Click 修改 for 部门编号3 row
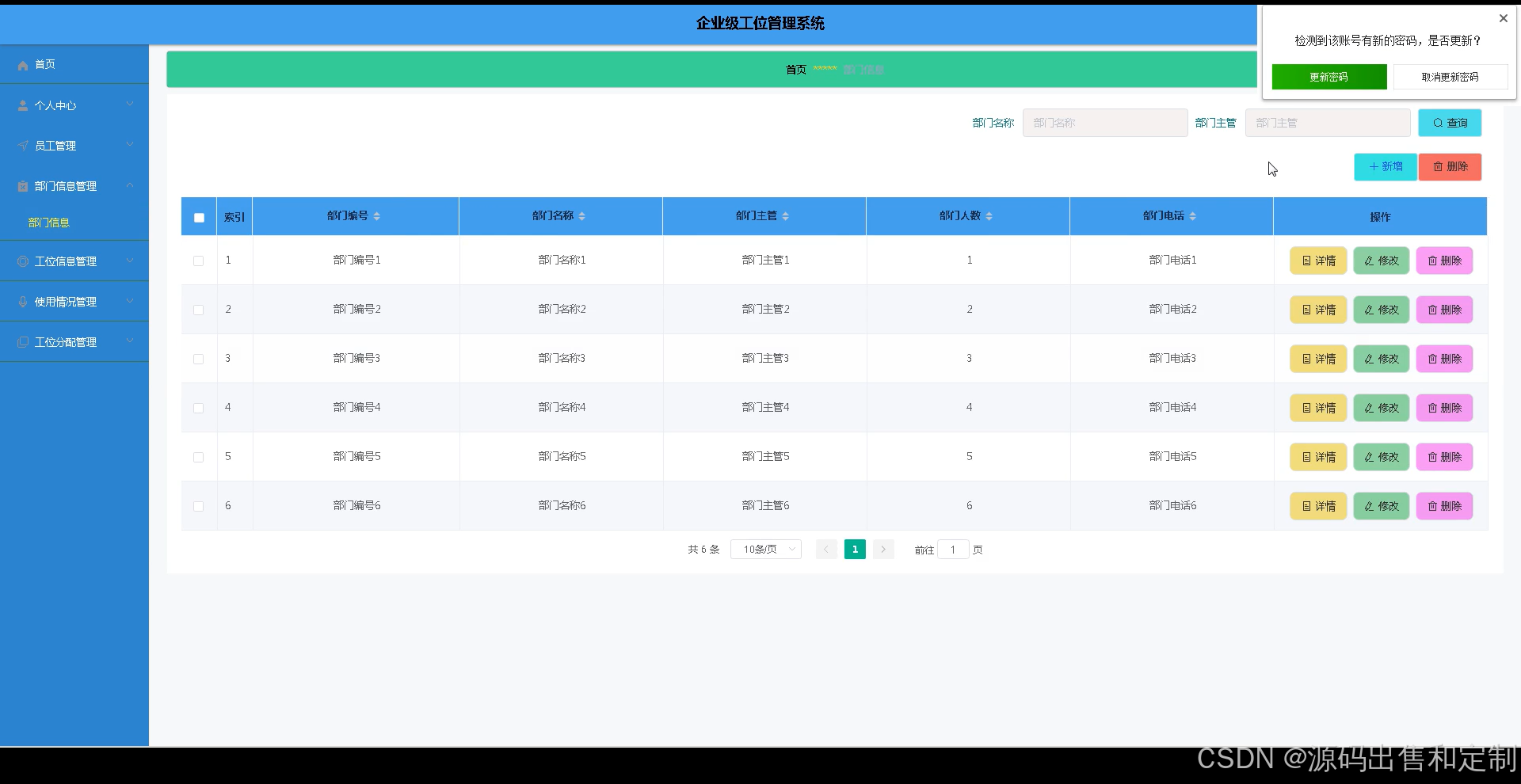Image resolution: width=1521 pixels, height=784 pixels. tap(1382, 359)
